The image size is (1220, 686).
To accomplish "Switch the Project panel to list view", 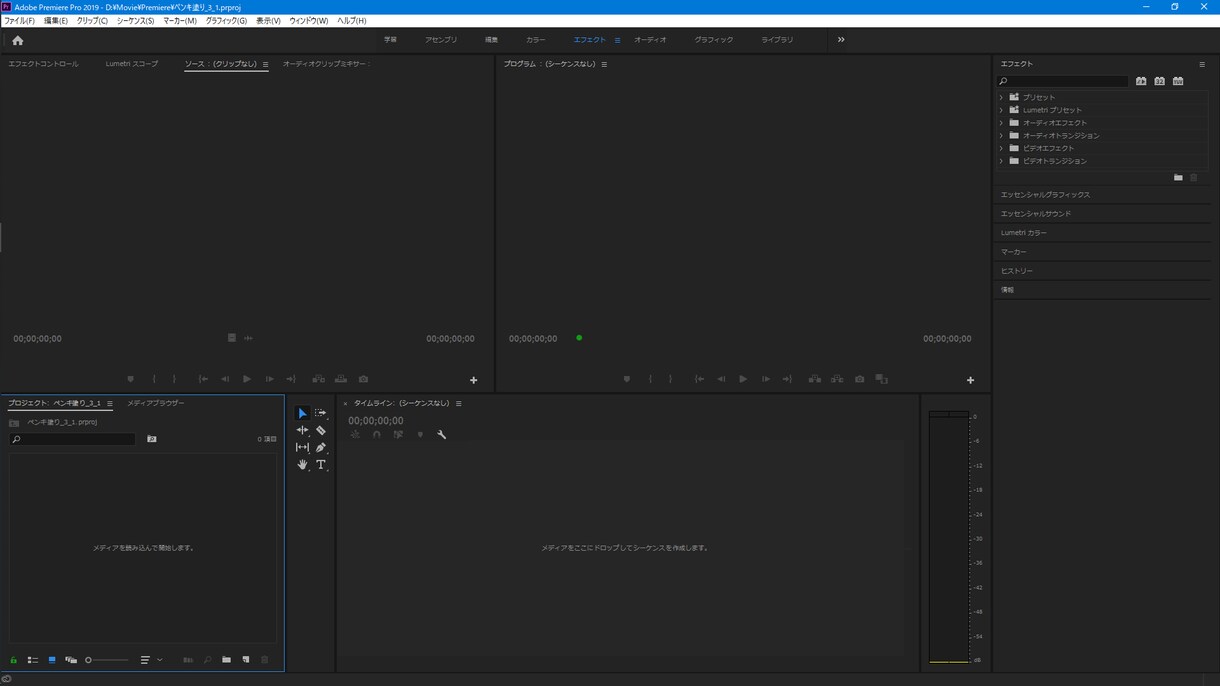I will [x=33, y=660].
